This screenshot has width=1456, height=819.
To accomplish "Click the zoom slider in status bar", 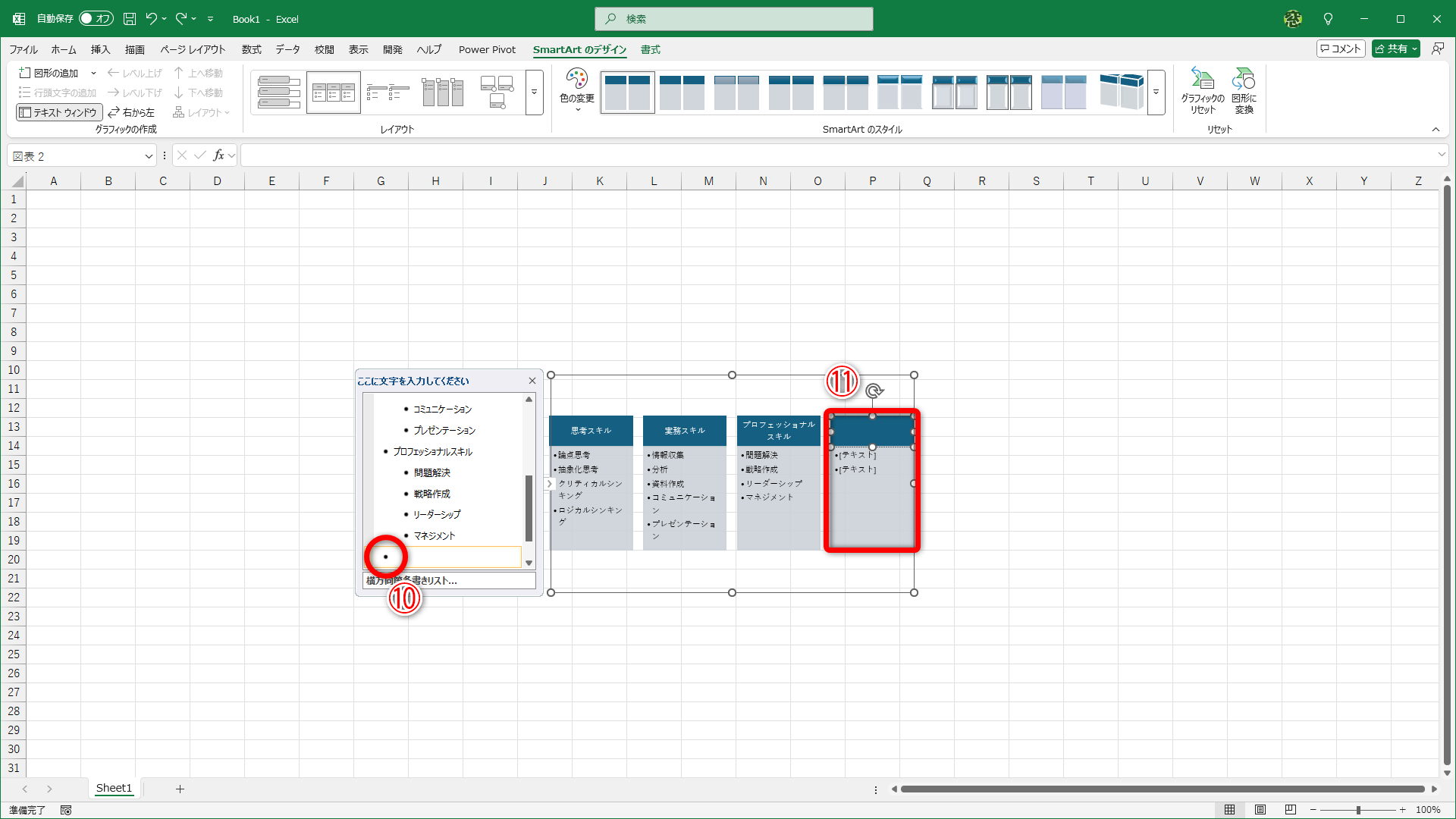I will click(1358, 810).
